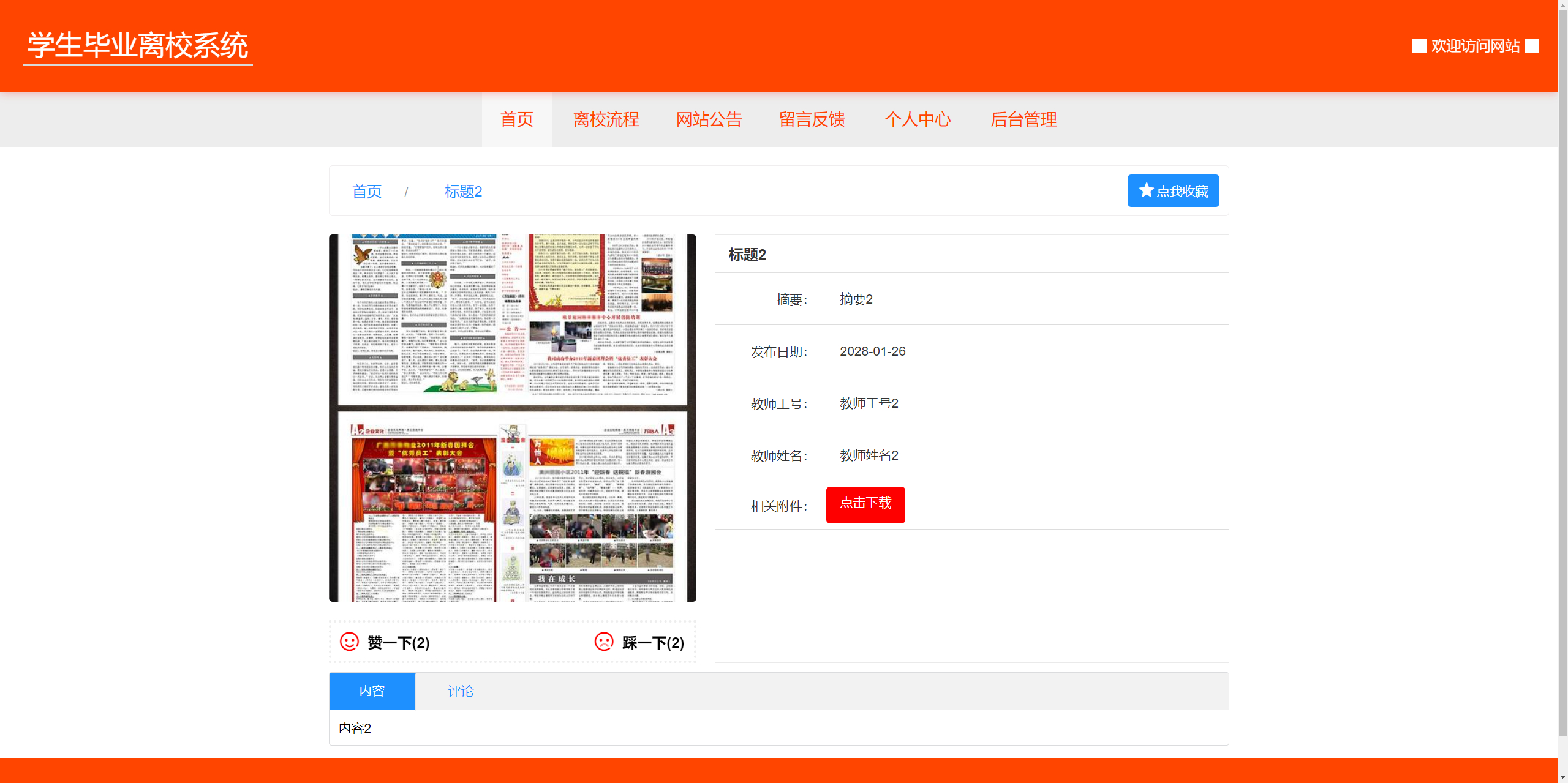The width and height of the screenshot is (1568, 783).
Task: Click the frowning face dislike icon
Action: click(604, 642)
